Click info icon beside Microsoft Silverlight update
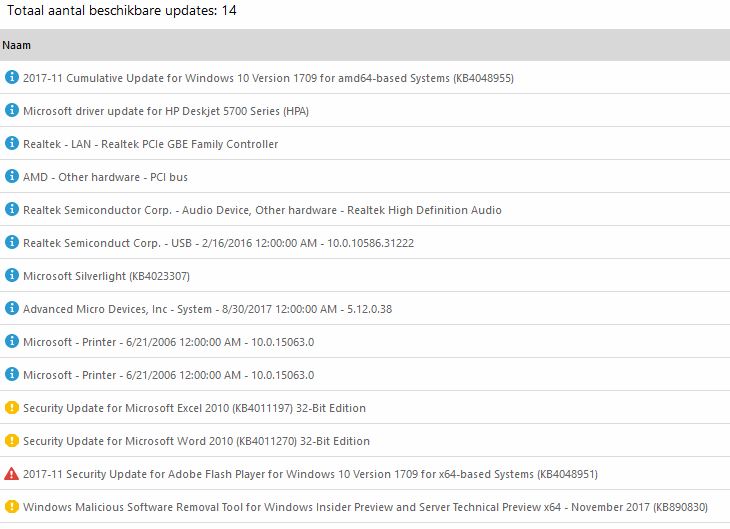Screen dimensions: 730x529 [12, 276]
